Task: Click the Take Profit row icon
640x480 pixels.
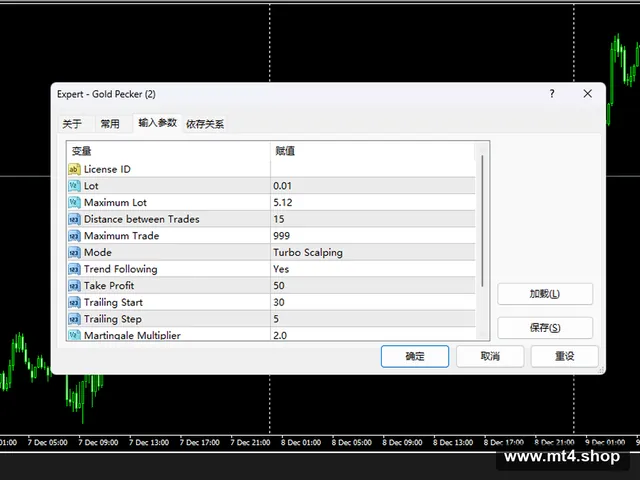Action: (x=74, y=286)
